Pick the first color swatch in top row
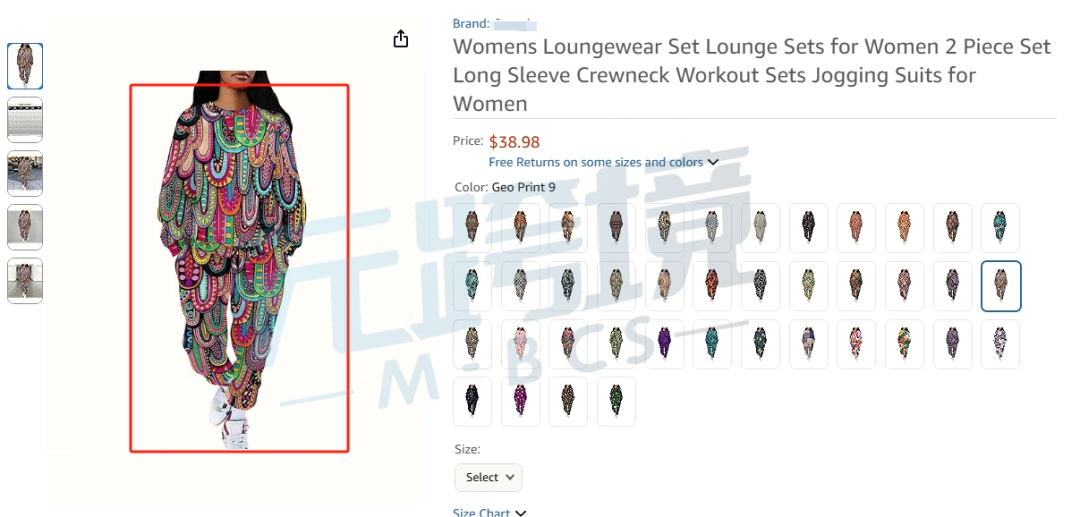 (472, 228)
